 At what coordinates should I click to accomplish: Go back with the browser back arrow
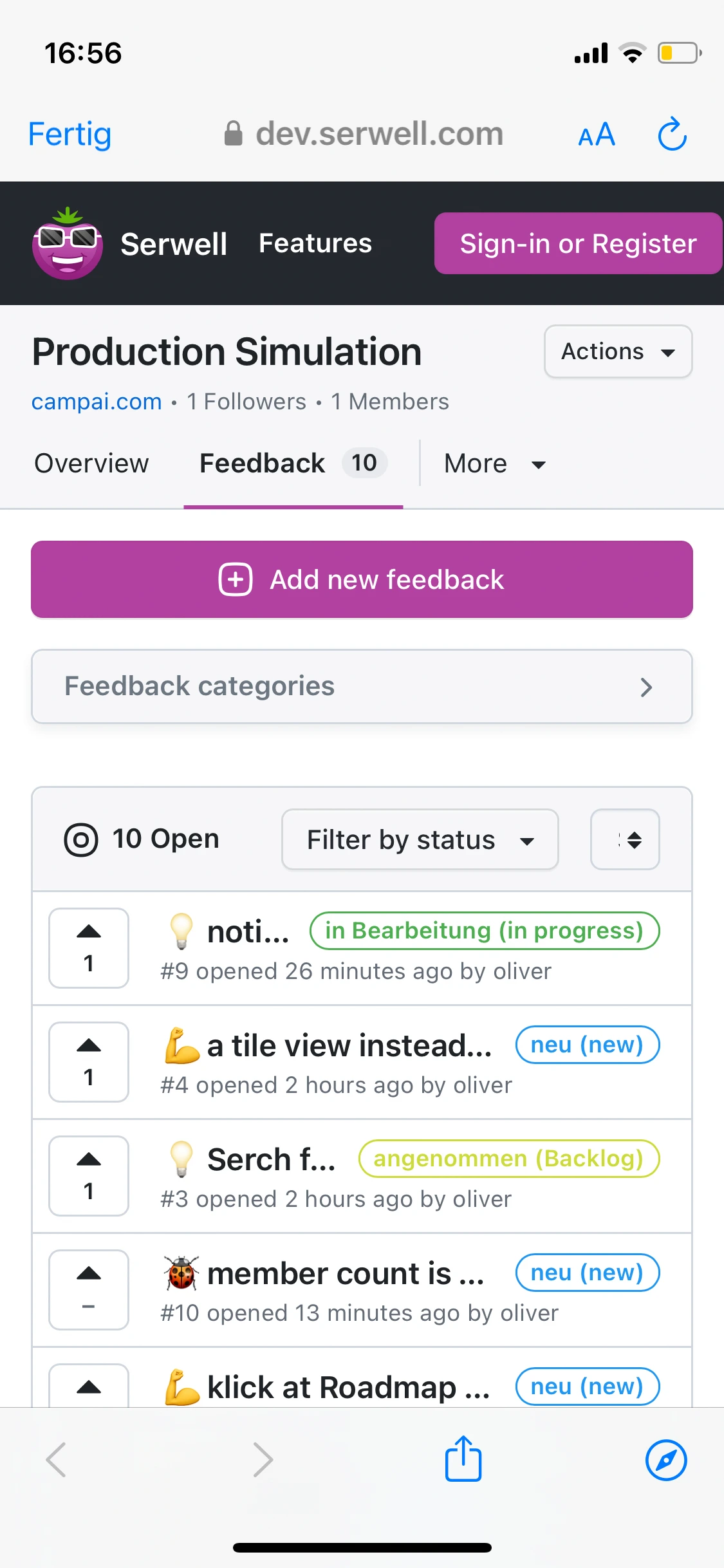coord(57,1460)
